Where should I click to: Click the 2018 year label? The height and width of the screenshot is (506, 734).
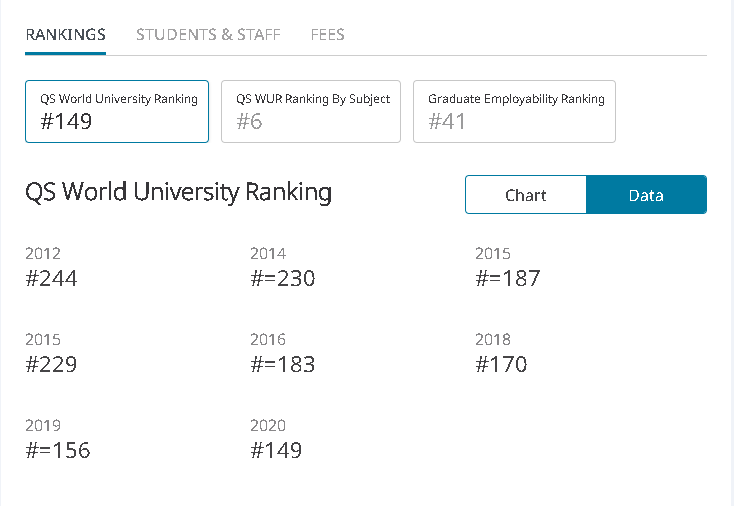click(493, 340)
